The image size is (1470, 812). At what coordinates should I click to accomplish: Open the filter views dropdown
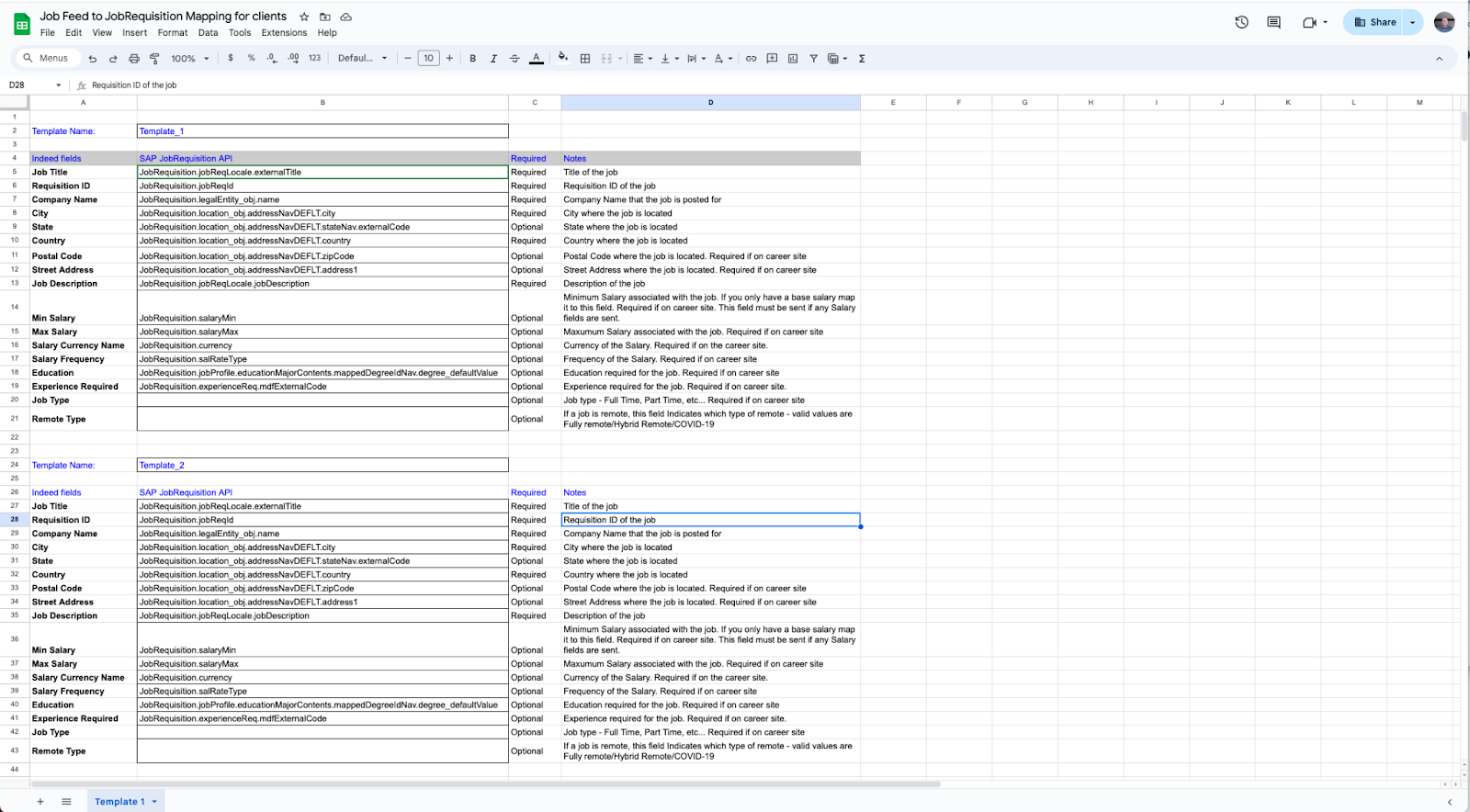click(x=837, y=59)
